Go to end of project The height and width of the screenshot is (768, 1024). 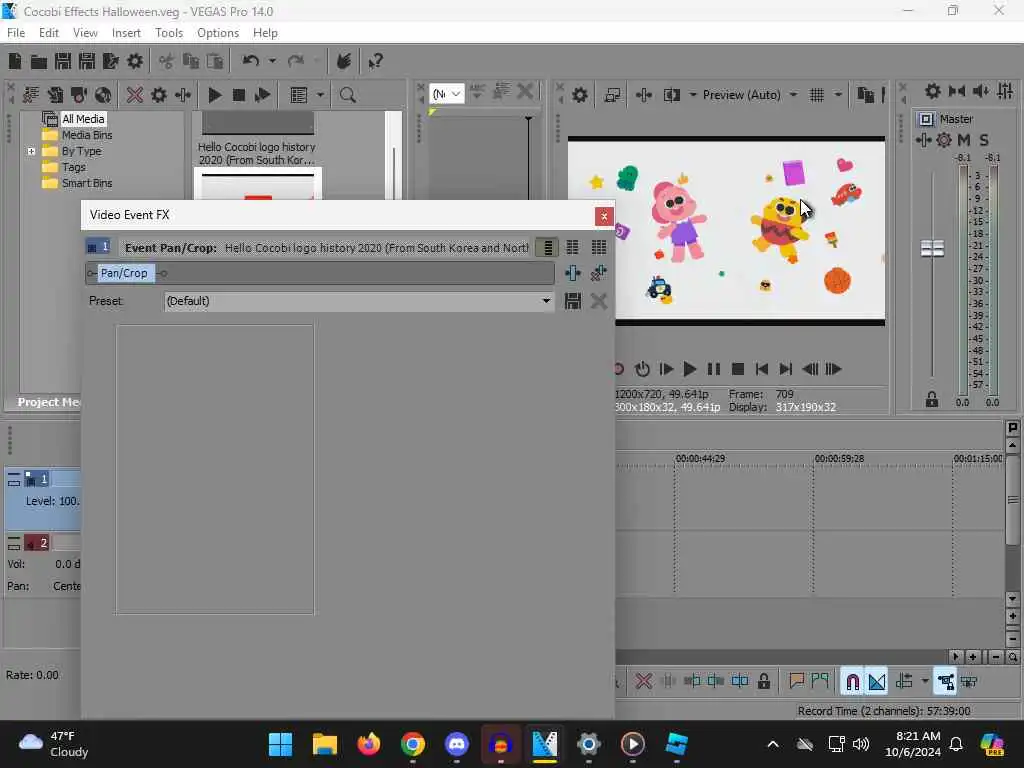786,369
